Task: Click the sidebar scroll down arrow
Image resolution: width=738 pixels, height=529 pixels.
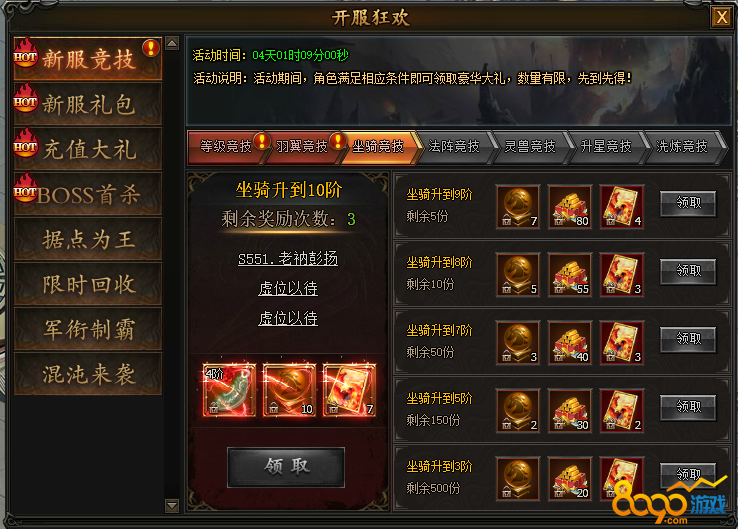Action: pyautogui.click(x=172, y=506)
